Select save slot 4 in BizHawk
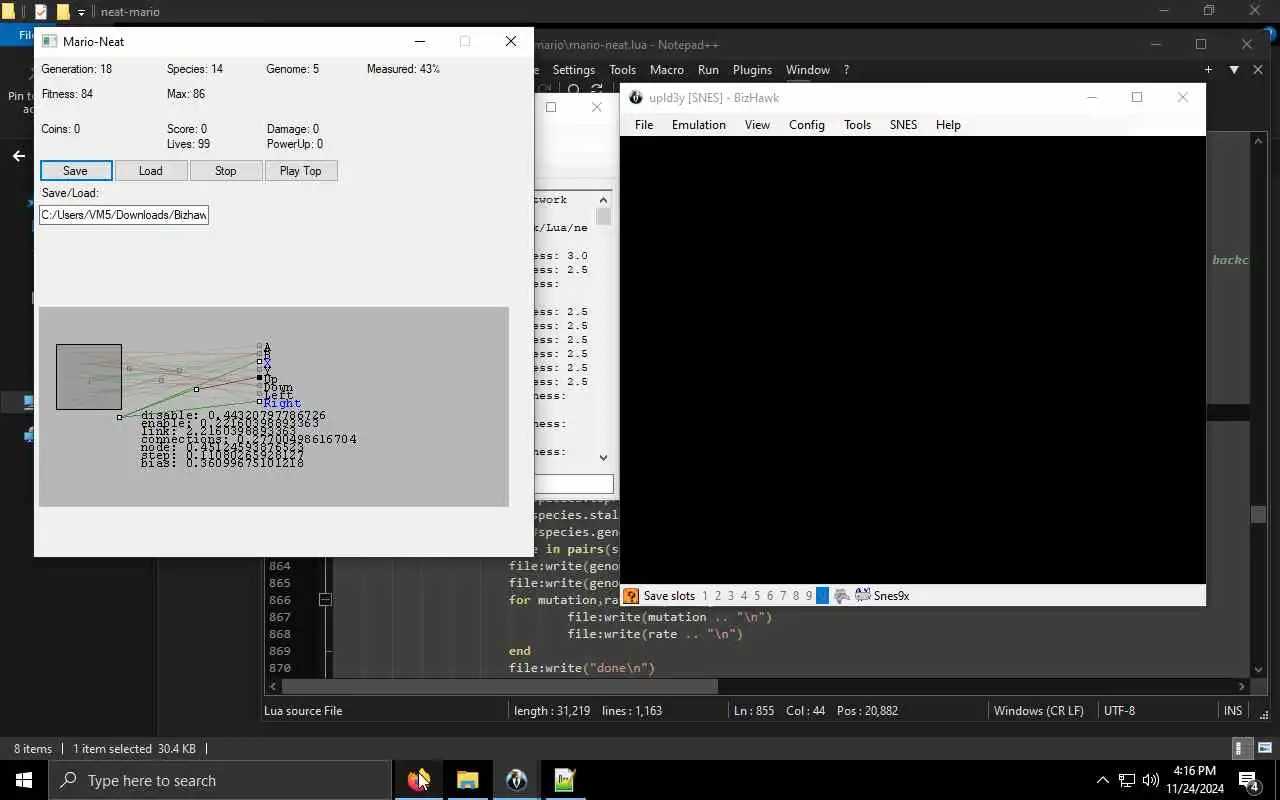Screen dimensions: 1280x800 (744, 596)
